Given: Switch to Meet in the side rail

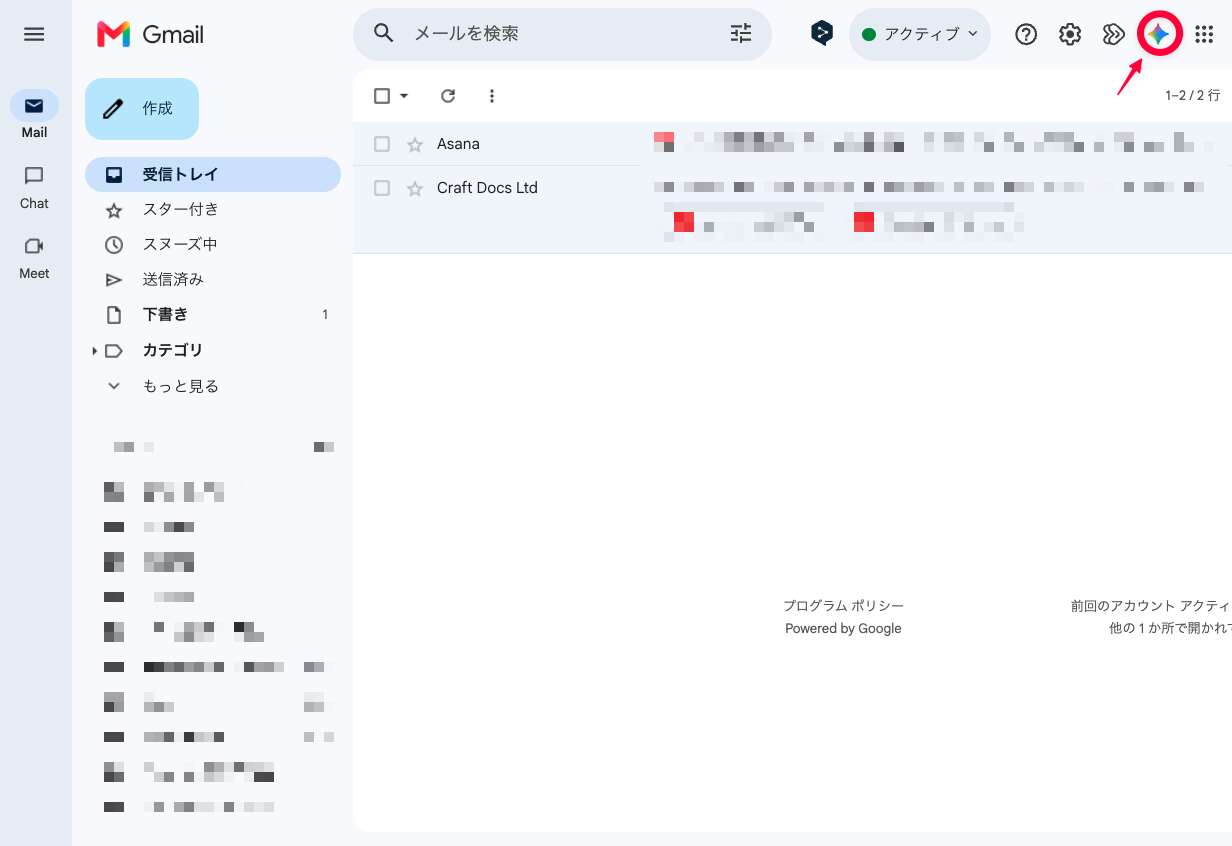Looking at the screenshot, I should coord(34,258).
